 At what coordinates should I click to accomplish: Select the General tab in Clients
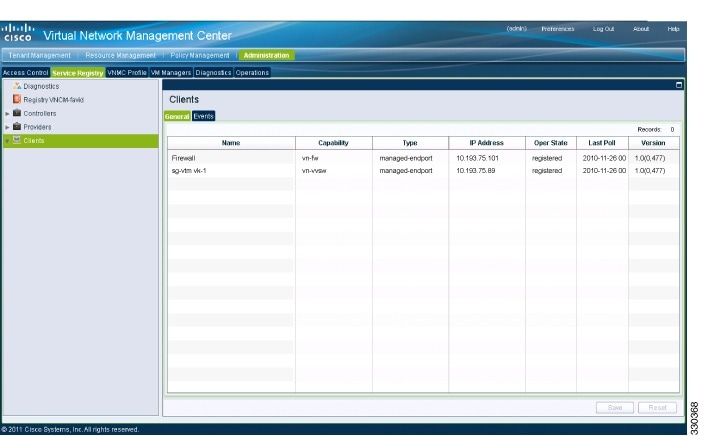pyautogui.click(x=177, y=116)
